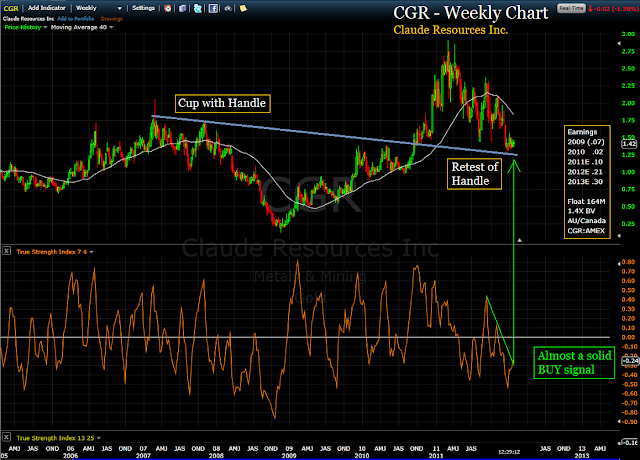Click the 1.42 current price tag
This screenshot has width=640, height=460.
click(x=629, y=144)
